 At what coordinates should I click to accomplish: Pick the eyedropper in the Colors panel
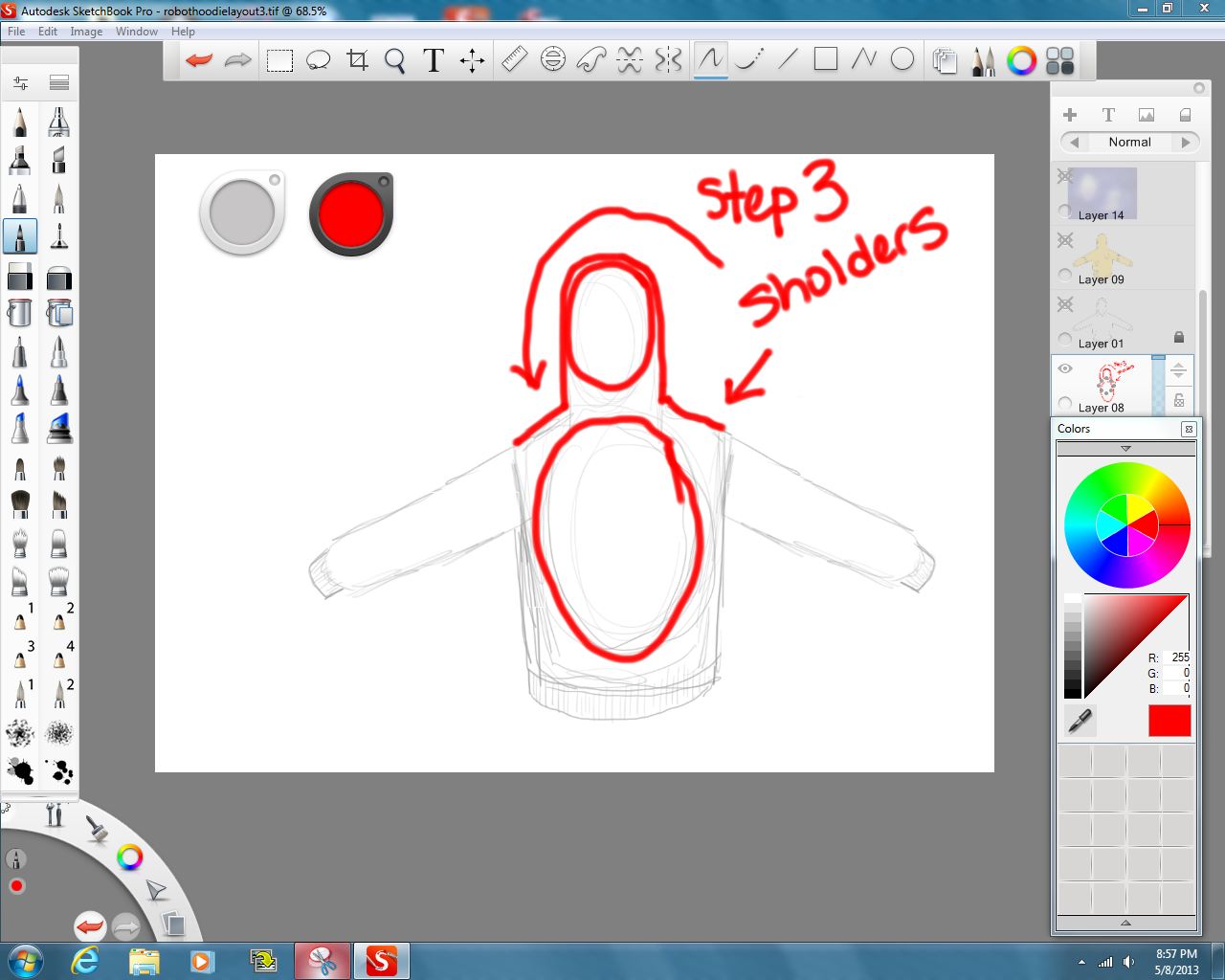click(x=1080, y=721)
